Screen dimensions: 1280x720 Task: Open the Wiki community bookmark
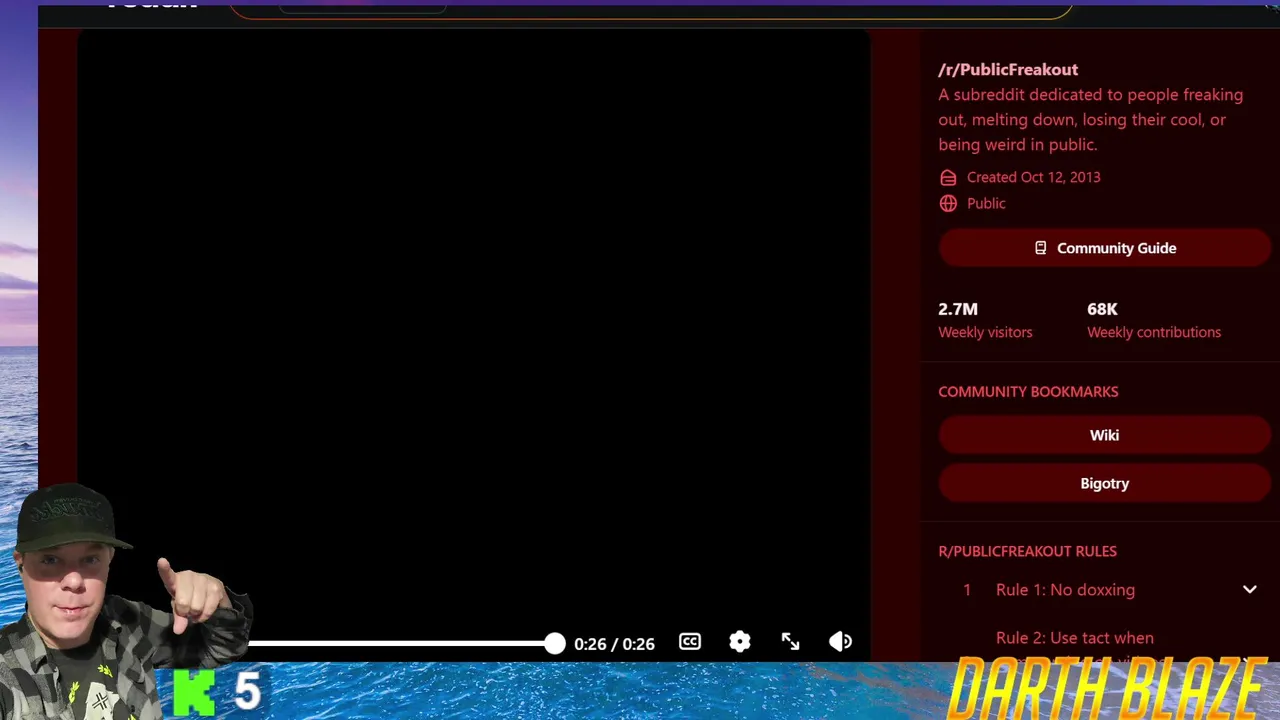pos(1104,435)
